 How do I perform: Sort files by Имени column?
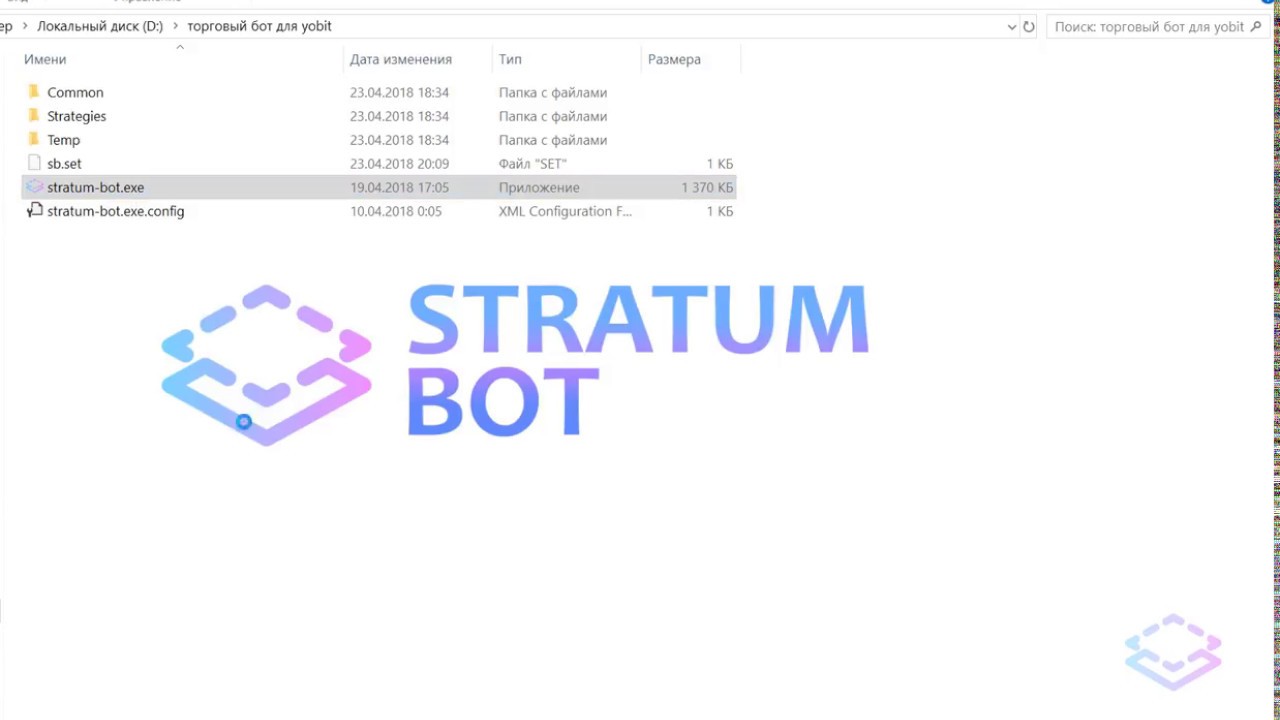point(45,60)
